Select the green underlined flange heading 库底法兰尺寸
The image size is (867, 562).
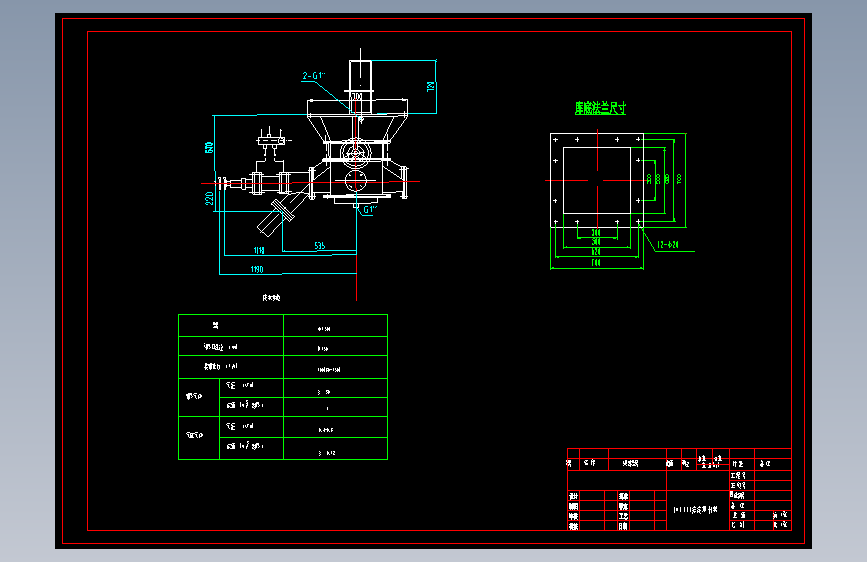point(600,108)
